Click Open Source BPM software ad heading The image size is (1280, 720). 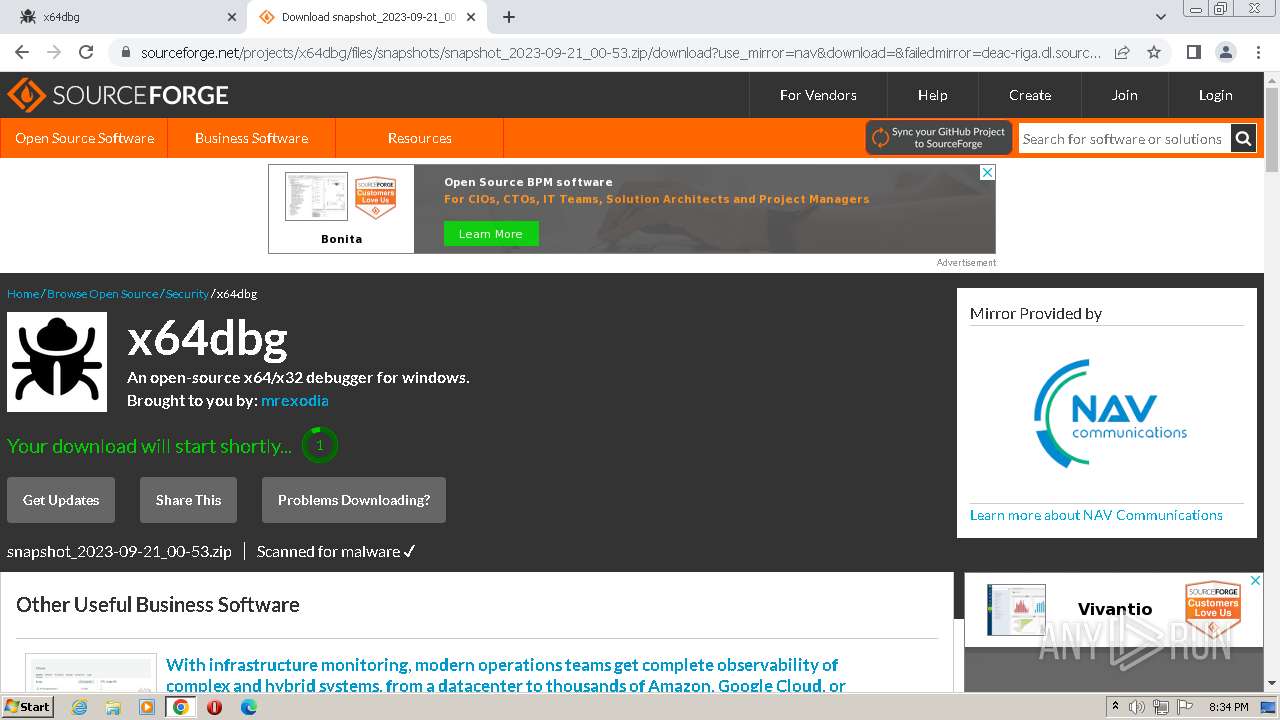point(528,182)
